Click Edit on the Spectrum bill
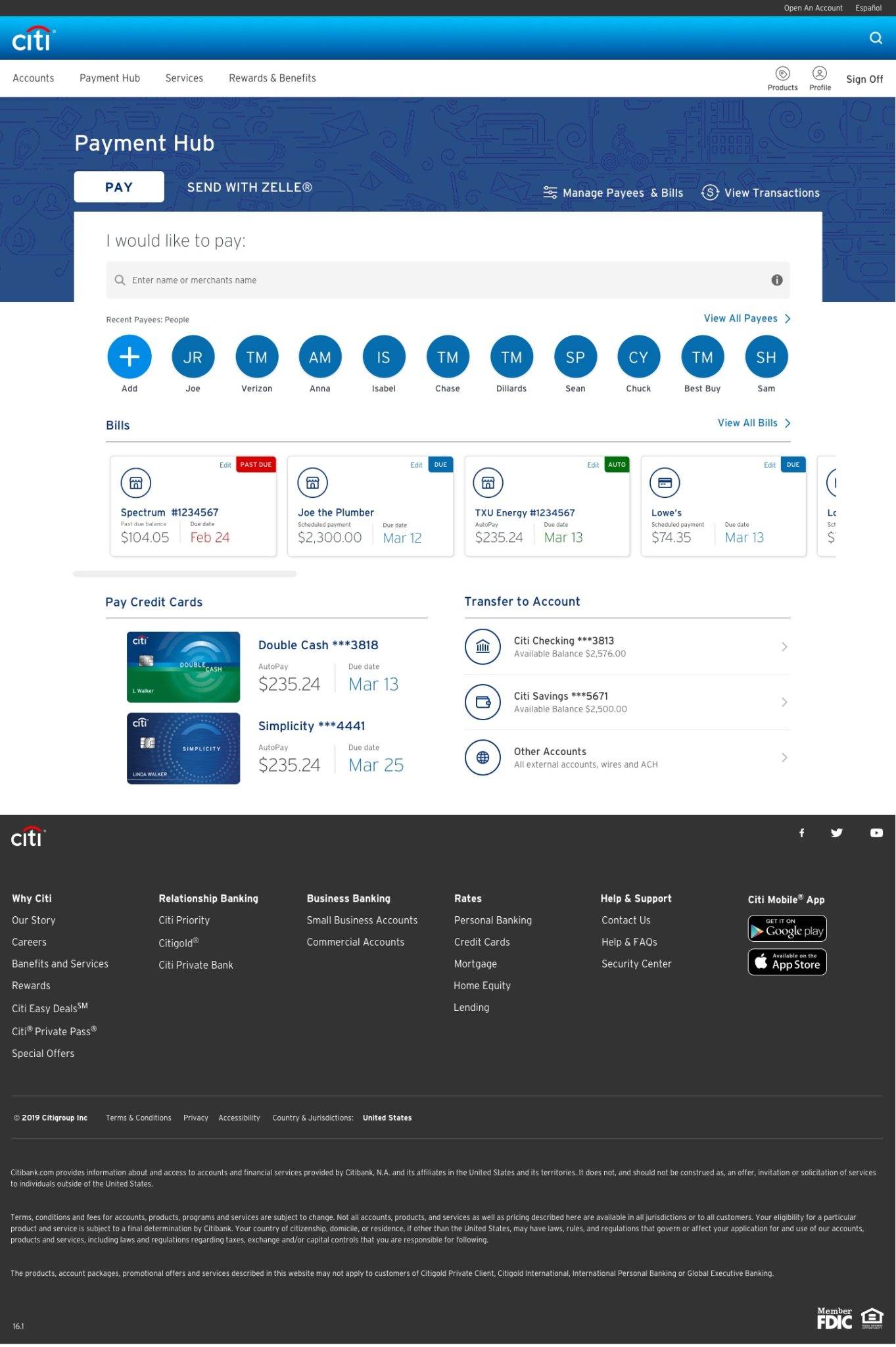 225,465
